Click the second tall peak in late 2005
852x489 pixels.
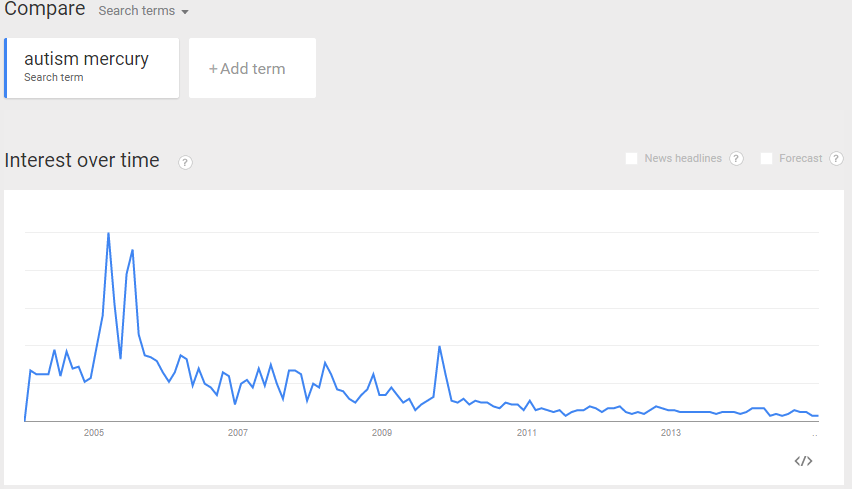pyautogui.click(x=132, y=250)
